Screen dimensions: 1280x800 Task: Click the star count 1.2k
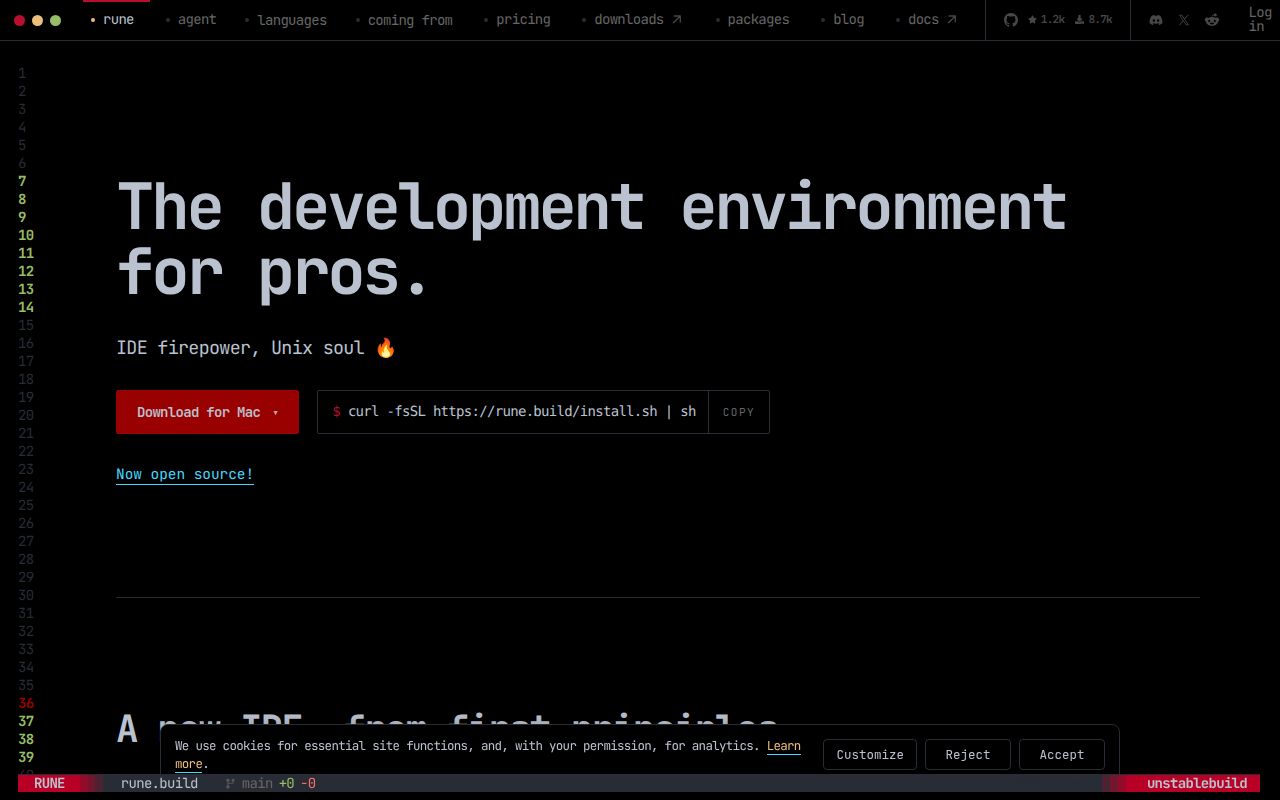click(x=1046, y=20)
